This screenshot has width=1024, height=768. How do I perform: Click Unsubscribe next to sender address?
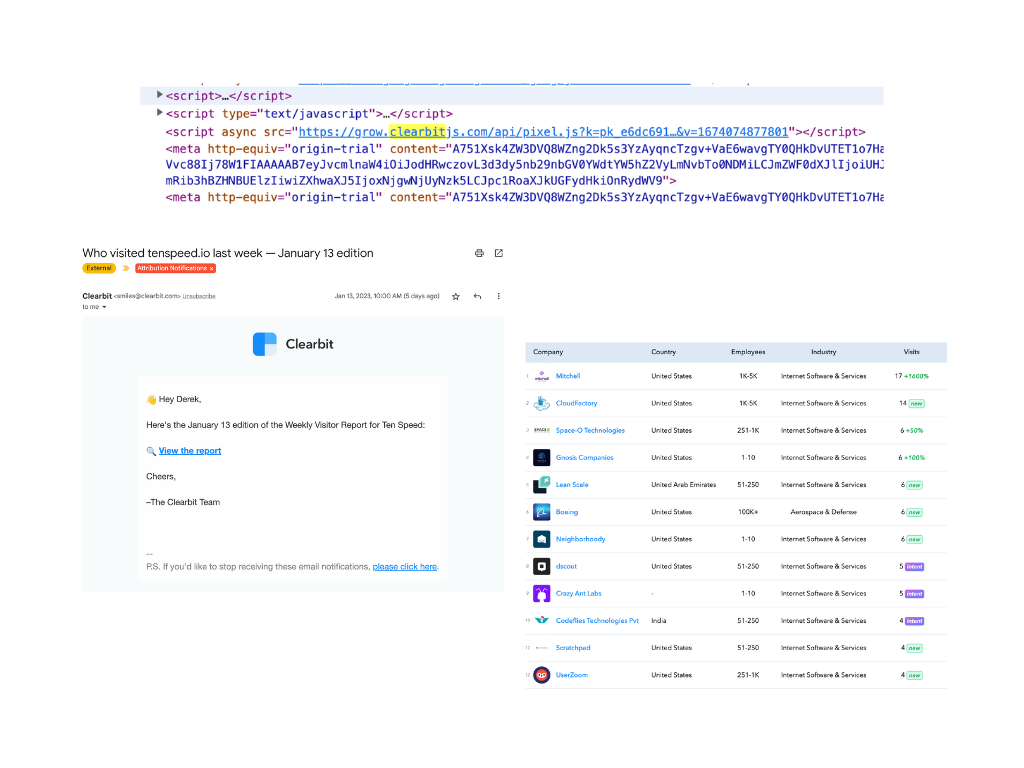199,296
